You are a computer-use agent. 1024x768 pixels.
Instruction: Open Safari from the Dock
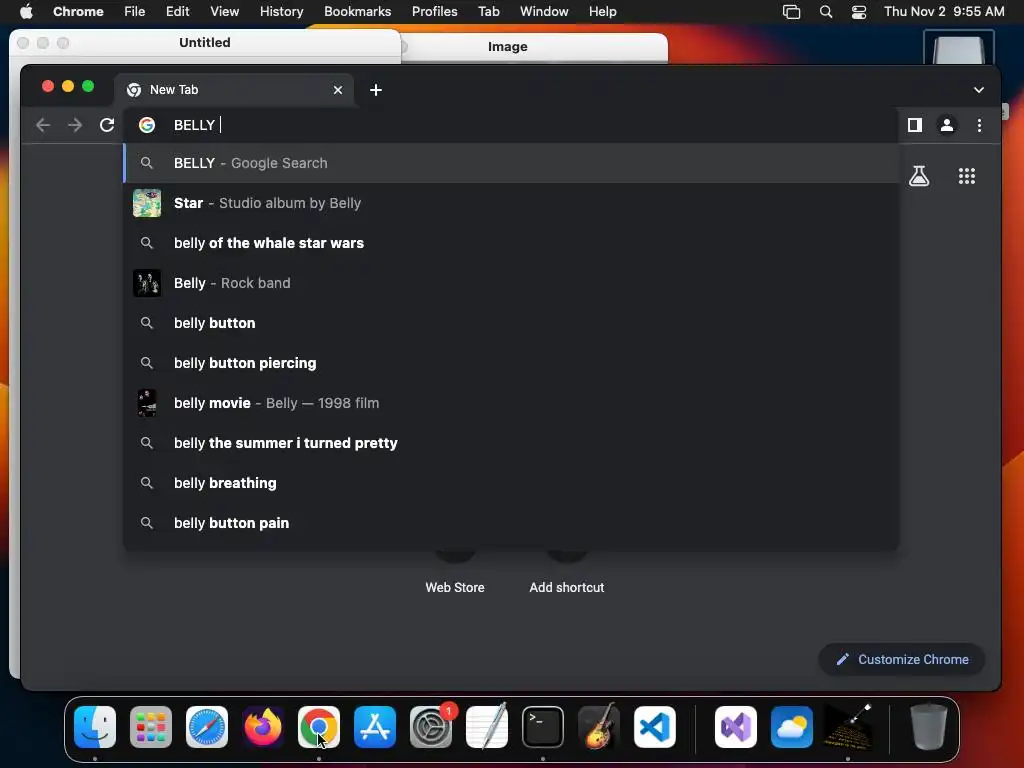pos(207,727)
